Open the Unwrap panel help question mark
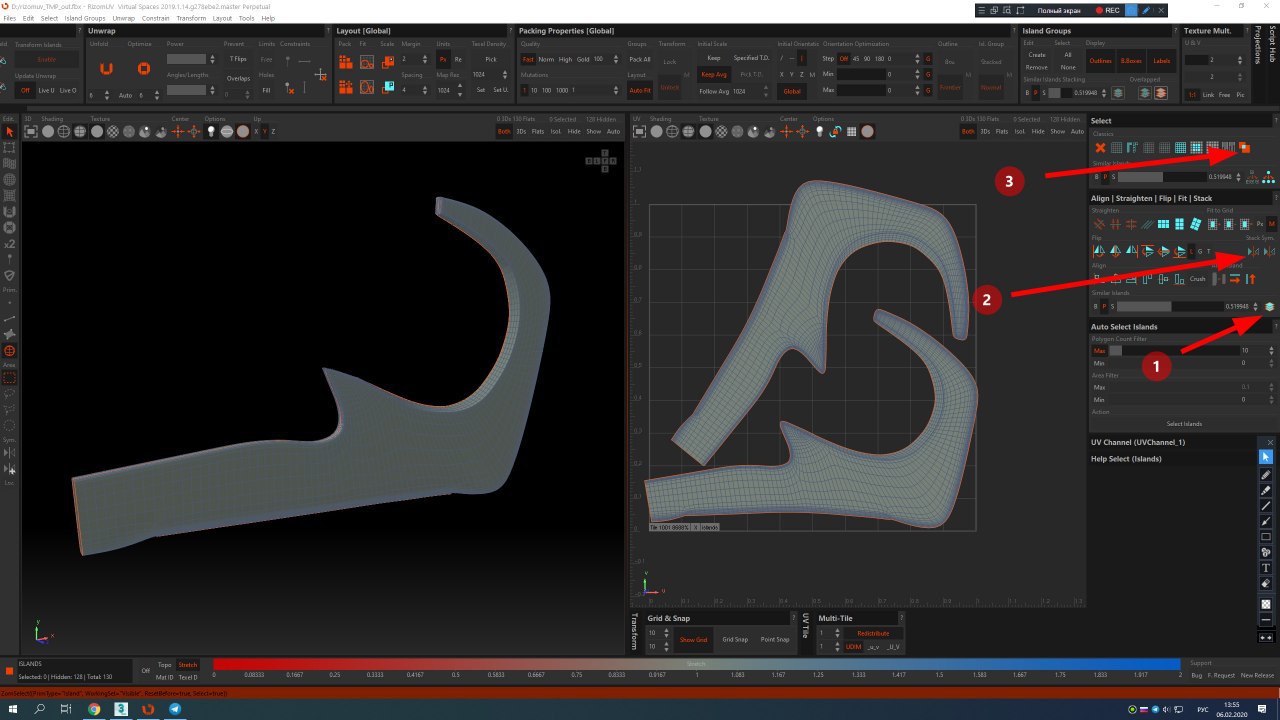The height and width of the screenshot is (720, 1280). (328, 31)
